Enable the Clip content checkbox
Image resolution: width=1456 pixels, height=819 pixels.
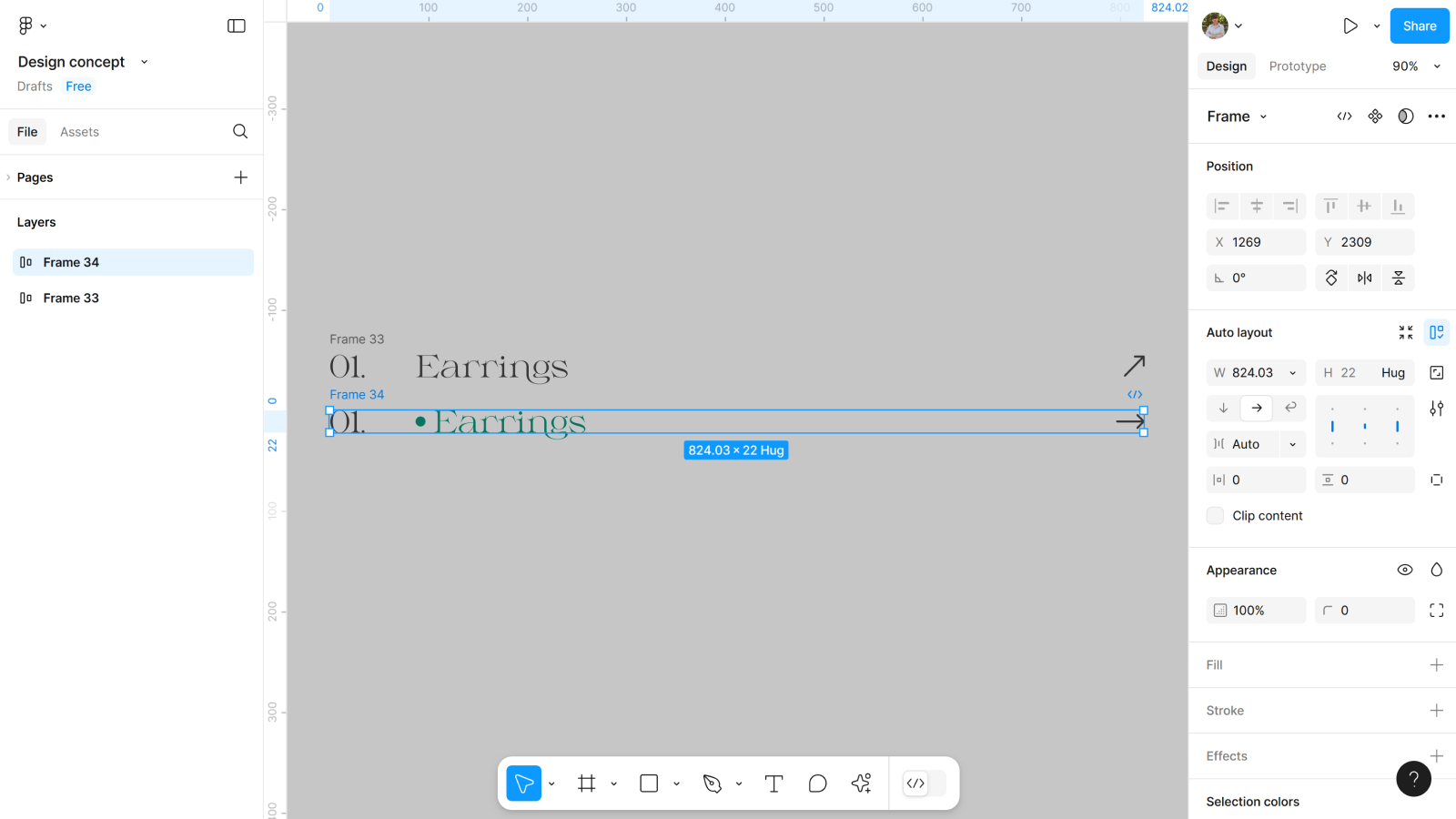1216,516
